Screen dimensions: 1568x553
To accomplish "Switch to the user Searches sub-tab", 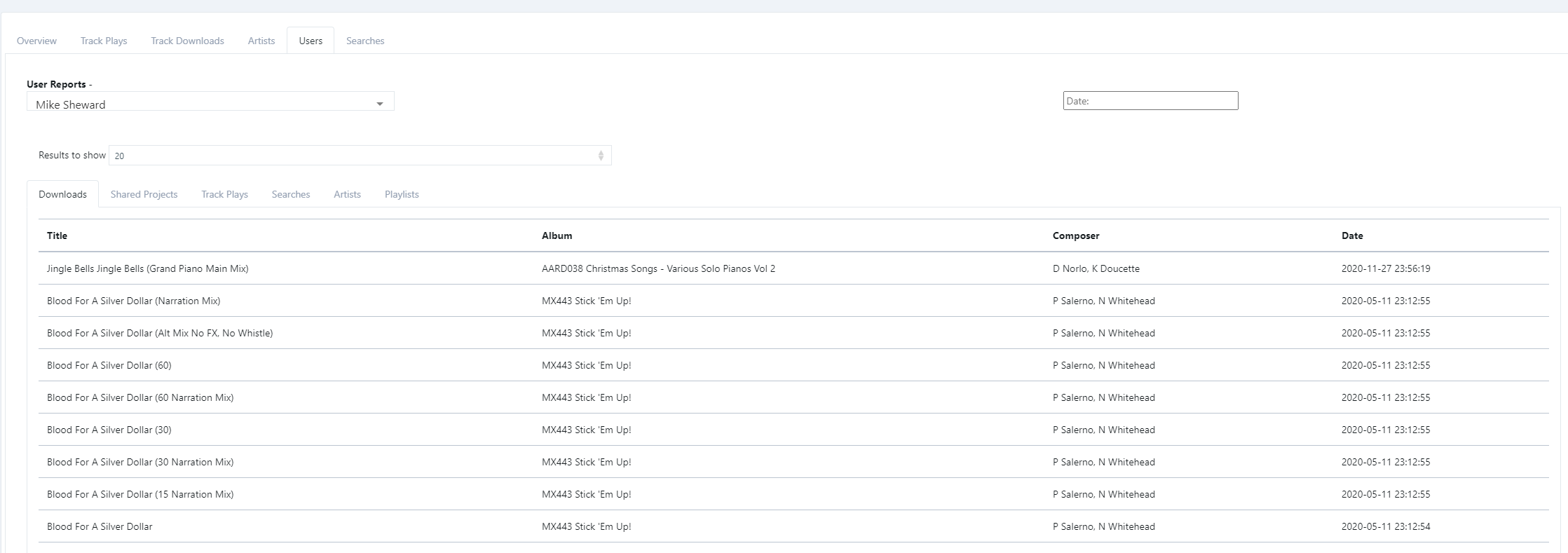I will [290, 194].
